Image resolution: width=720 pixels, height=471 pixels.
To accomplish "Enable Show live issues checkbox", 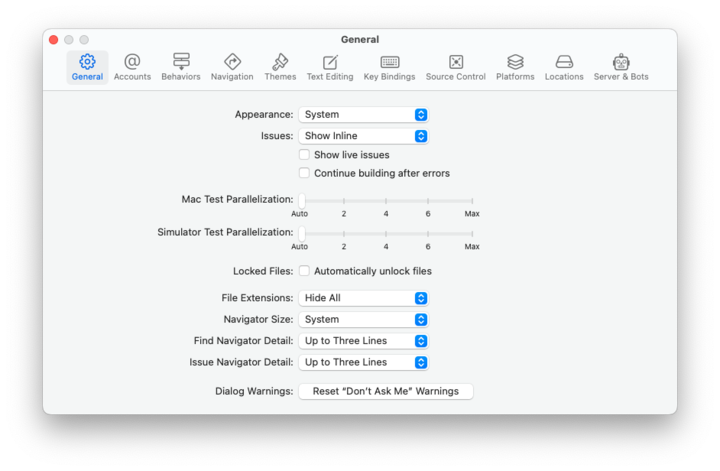I will point(304,155).
